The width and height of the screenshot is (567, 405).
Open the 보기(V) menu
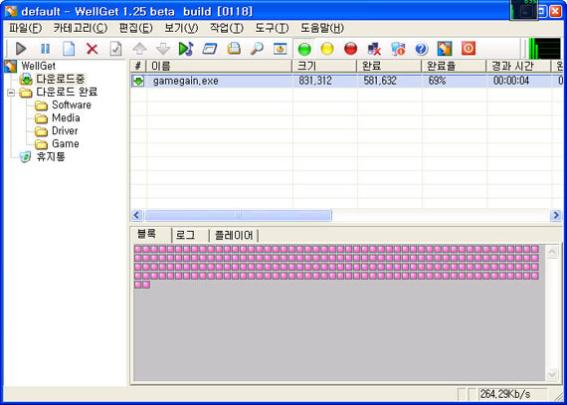(x=181, y=28)
